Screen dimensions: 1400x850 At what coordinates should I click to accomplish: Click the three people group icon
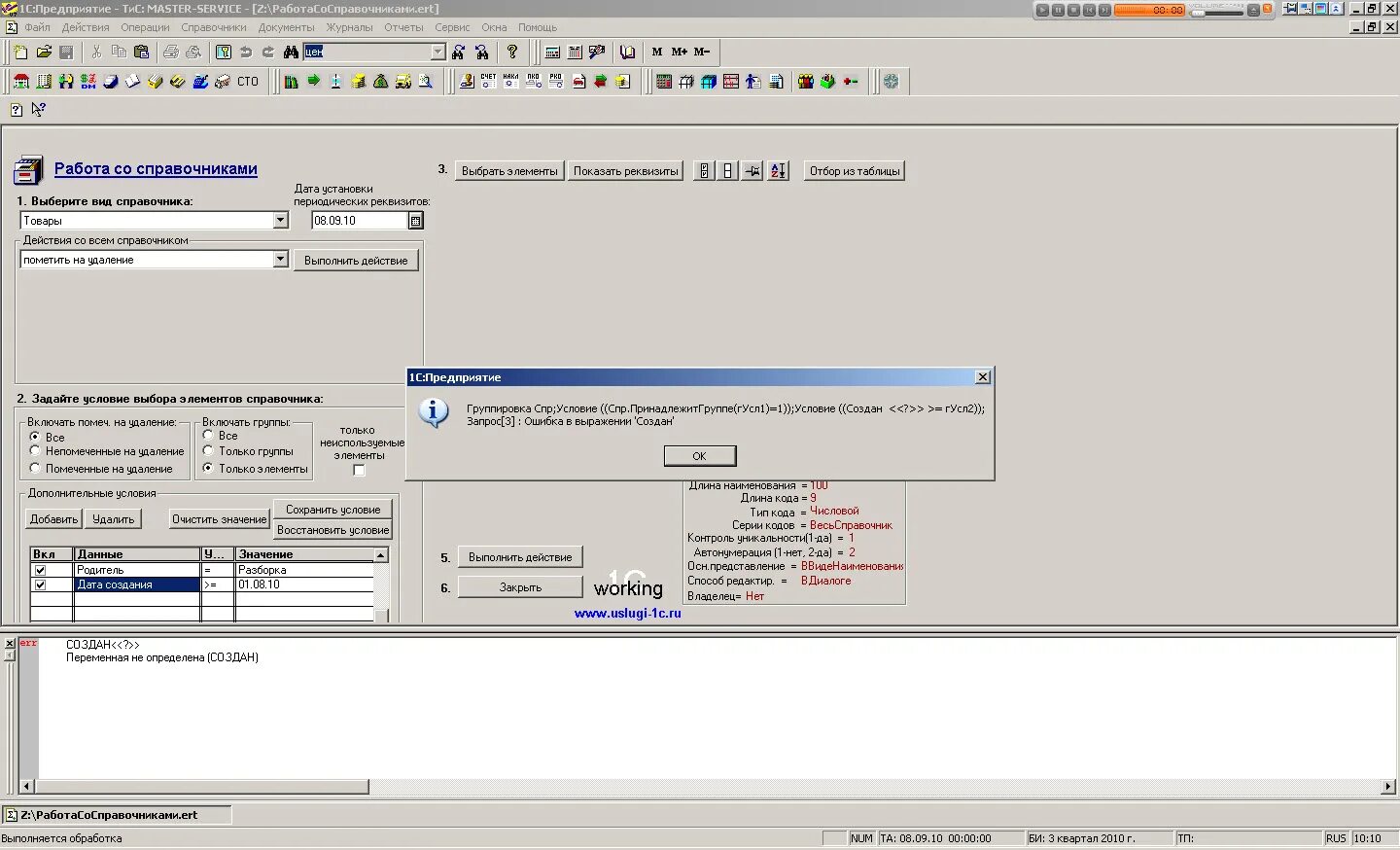(805, 82)
